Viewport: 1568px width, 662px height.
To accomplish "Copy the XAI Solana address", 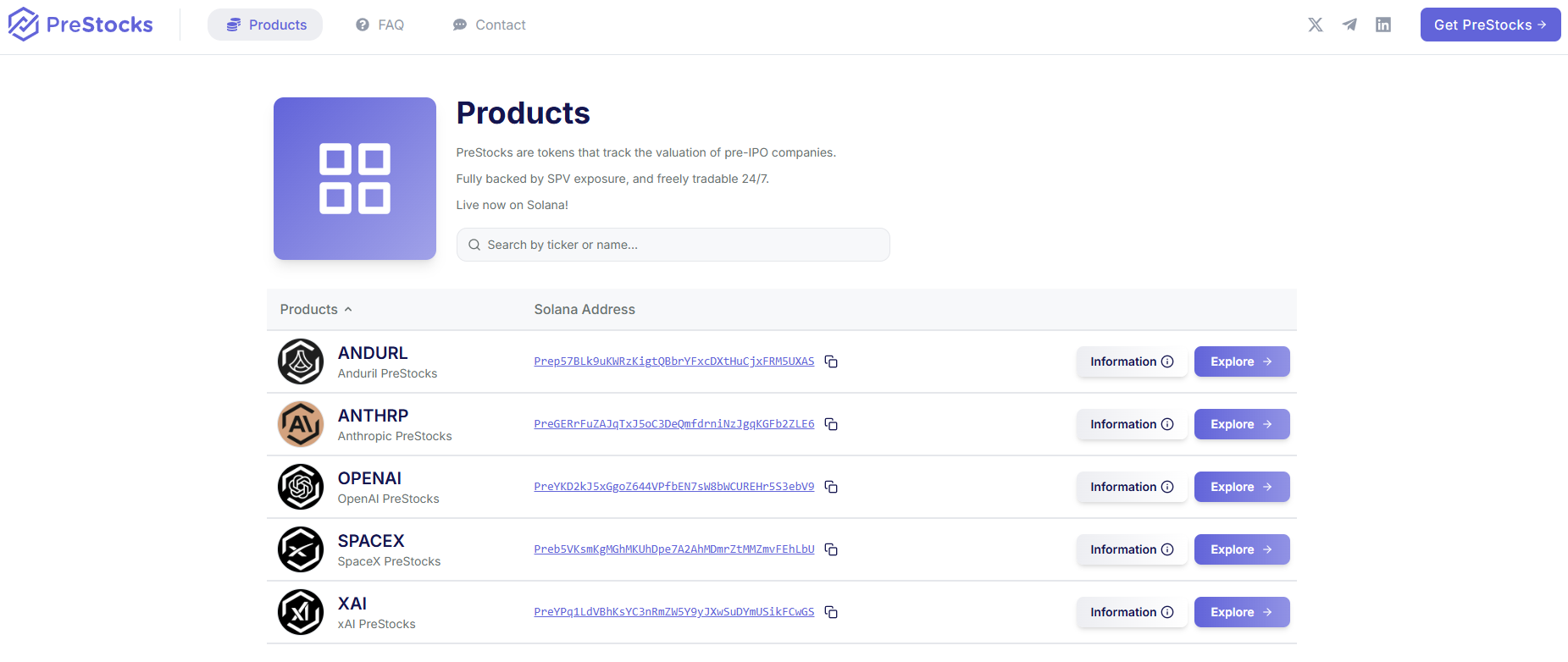I will 831,612.
